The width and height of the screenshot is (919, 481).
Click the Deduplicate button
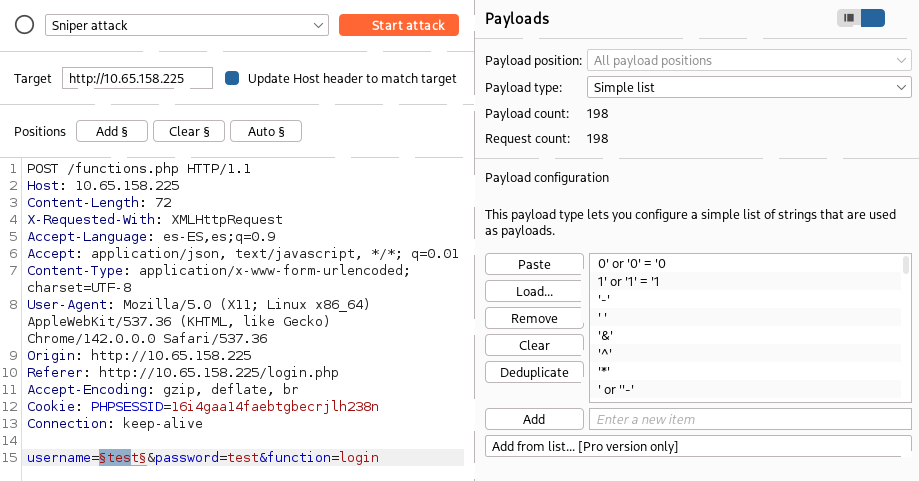coord(534,372)
